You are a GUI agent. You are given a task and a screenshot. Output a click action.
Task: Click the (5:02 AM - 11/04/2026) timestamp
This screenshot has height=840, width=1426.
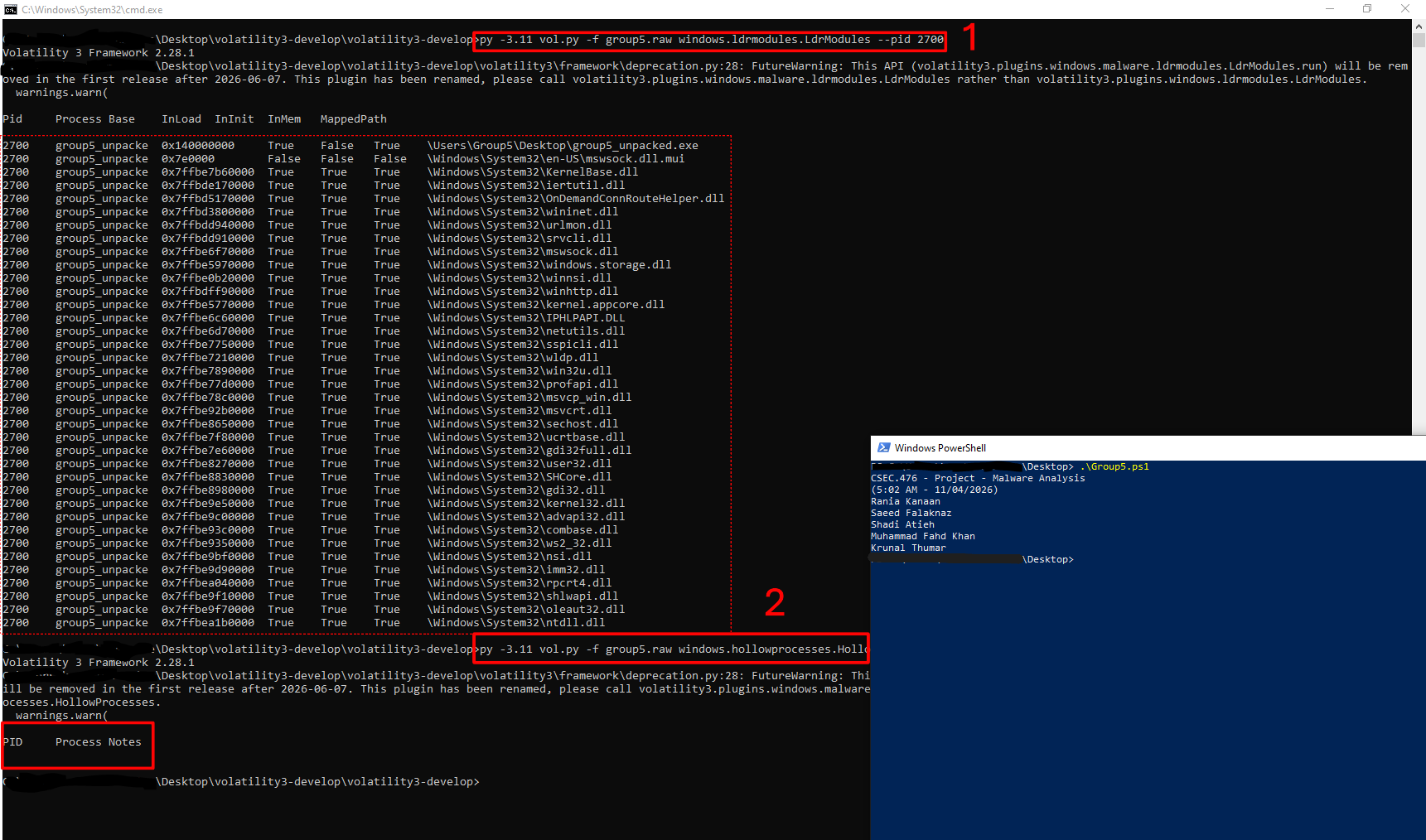point(935,490)
